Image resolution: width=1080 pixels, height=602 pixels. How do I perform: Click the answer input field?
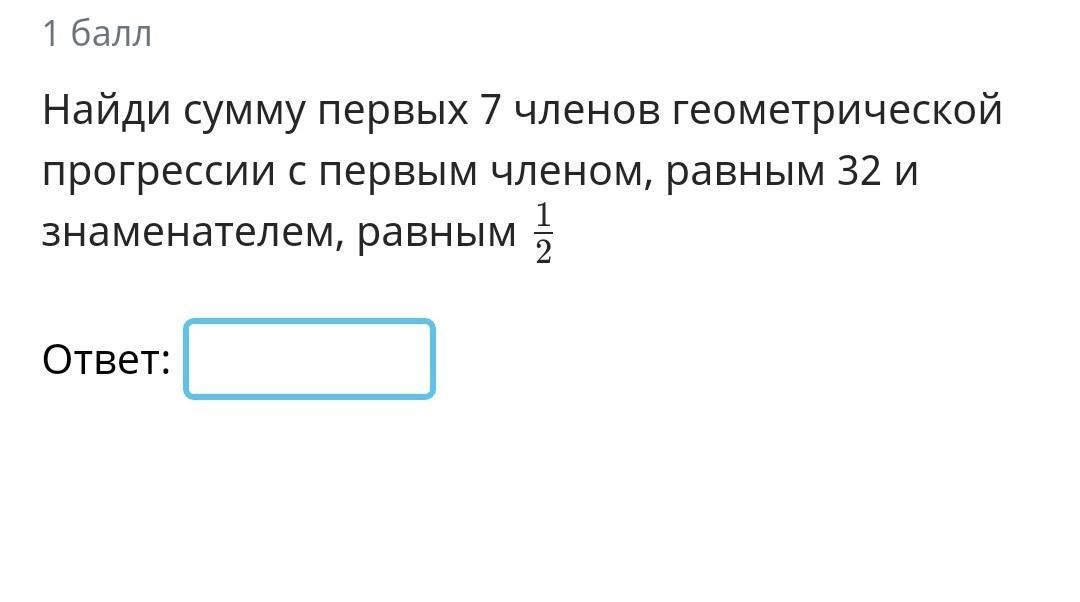tap(309, 359)
